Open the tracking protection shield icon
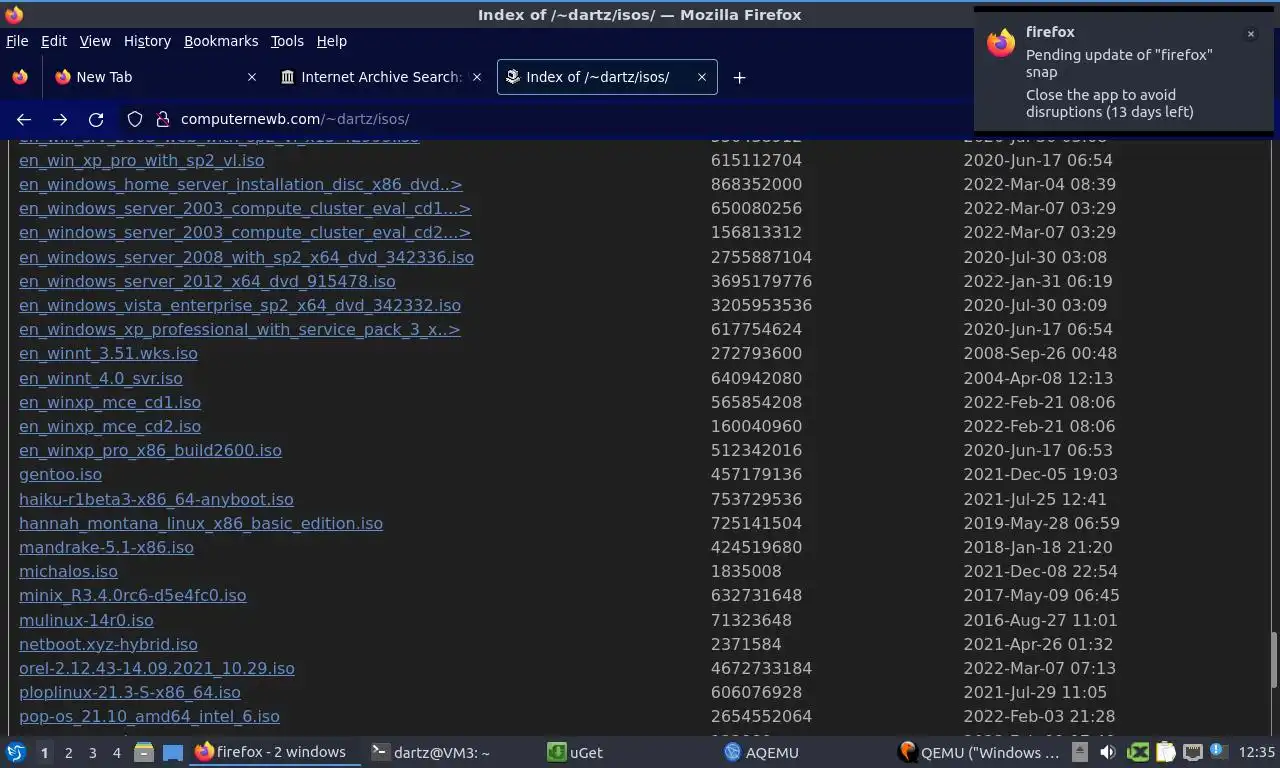Viewport: 1280px width, 768px height. click(x=135, y=119)
